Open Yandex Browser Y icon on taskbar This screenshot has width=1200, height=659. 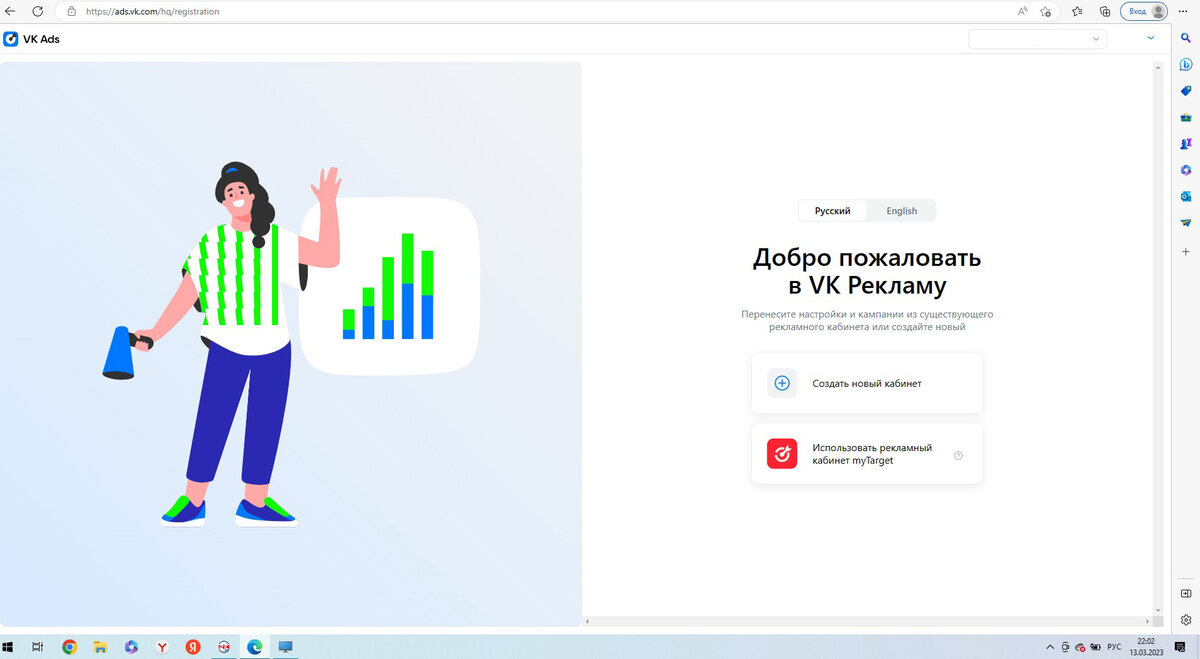tap(162, 647)
